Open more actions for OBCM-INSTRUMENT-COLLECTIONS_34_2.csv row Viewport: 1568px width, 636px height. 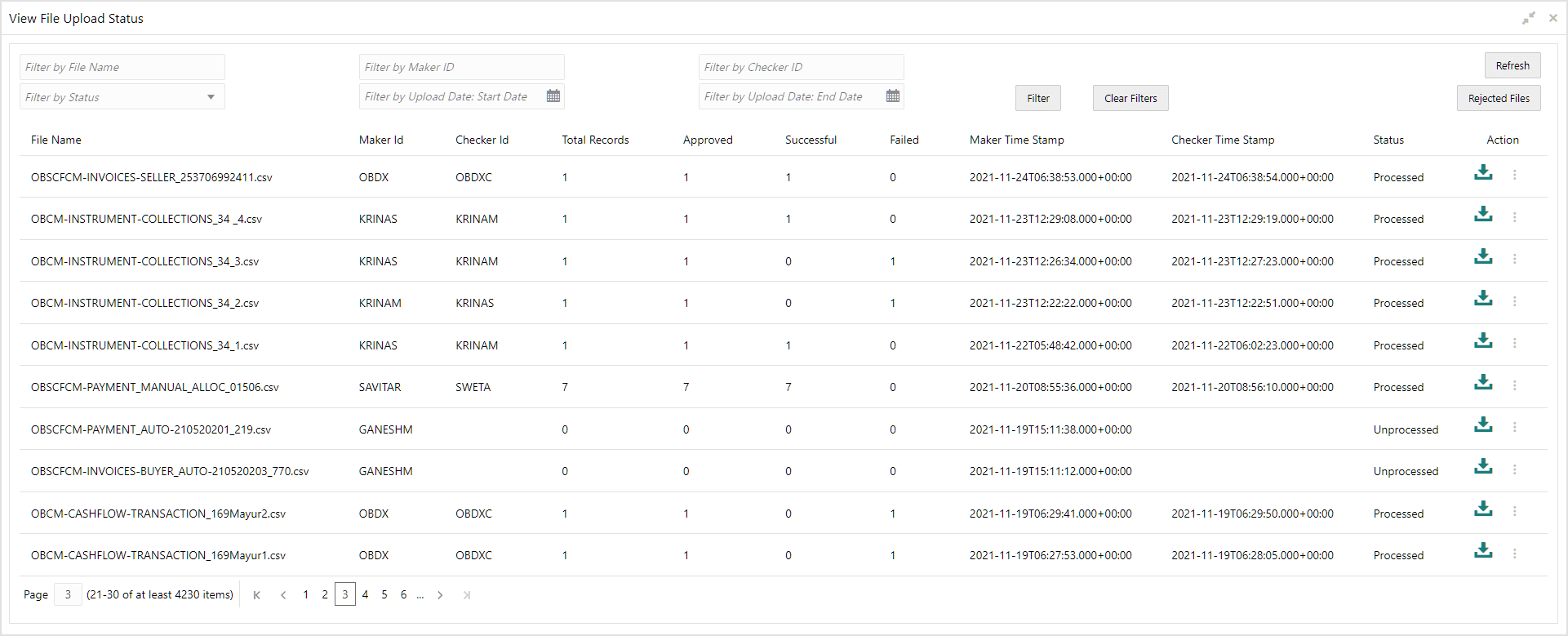(x=1514, y=301)
